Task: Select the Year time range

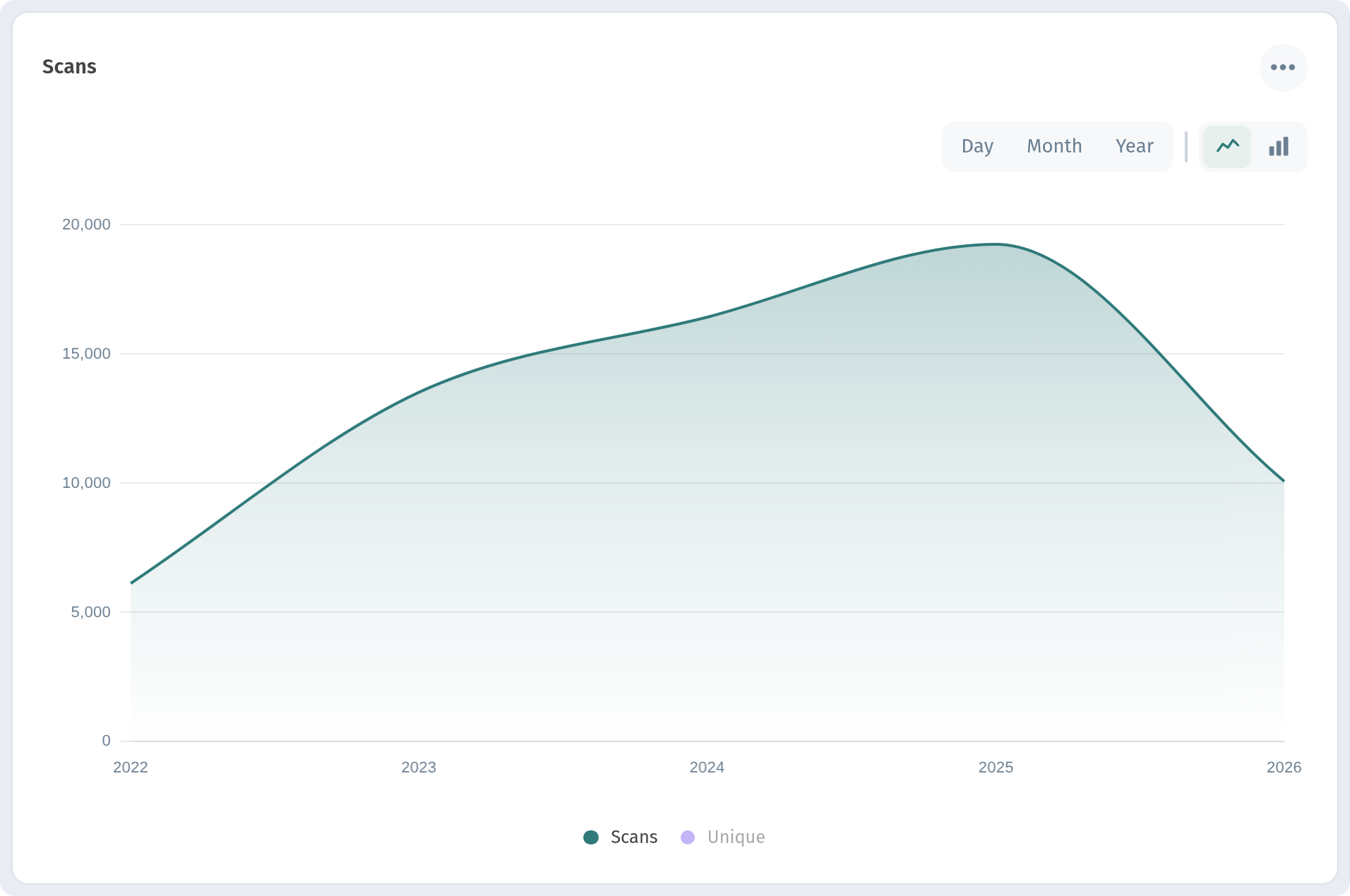Action: [x=1134, y=146]
